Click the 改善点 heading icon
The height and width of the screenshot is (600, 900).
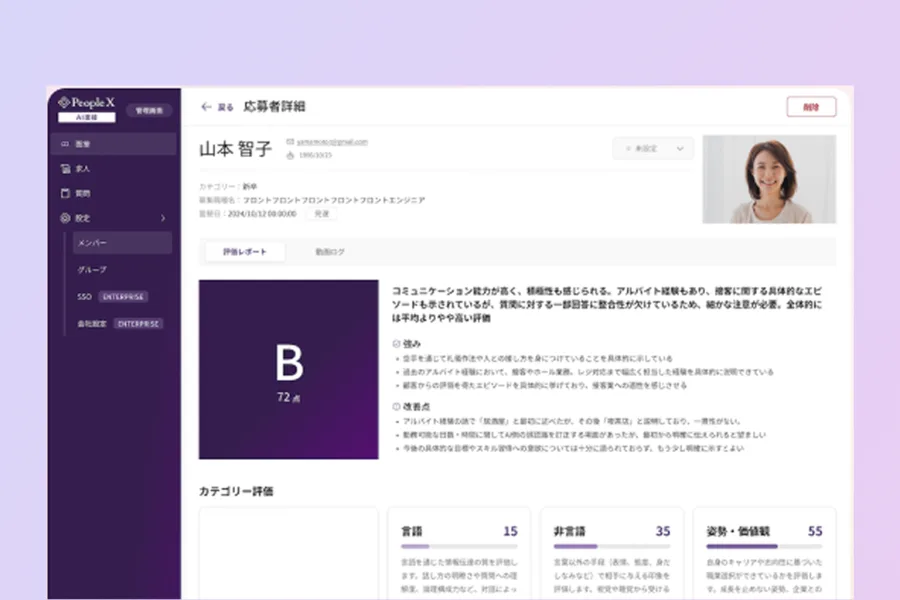tap(396, 407)
